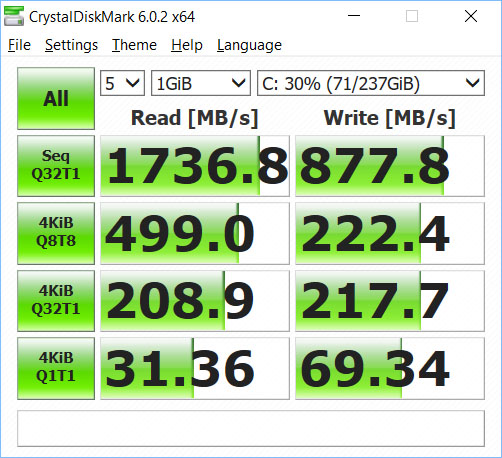Click the CrystalDiskMark app icon in title bar

(x=14, y=16)
